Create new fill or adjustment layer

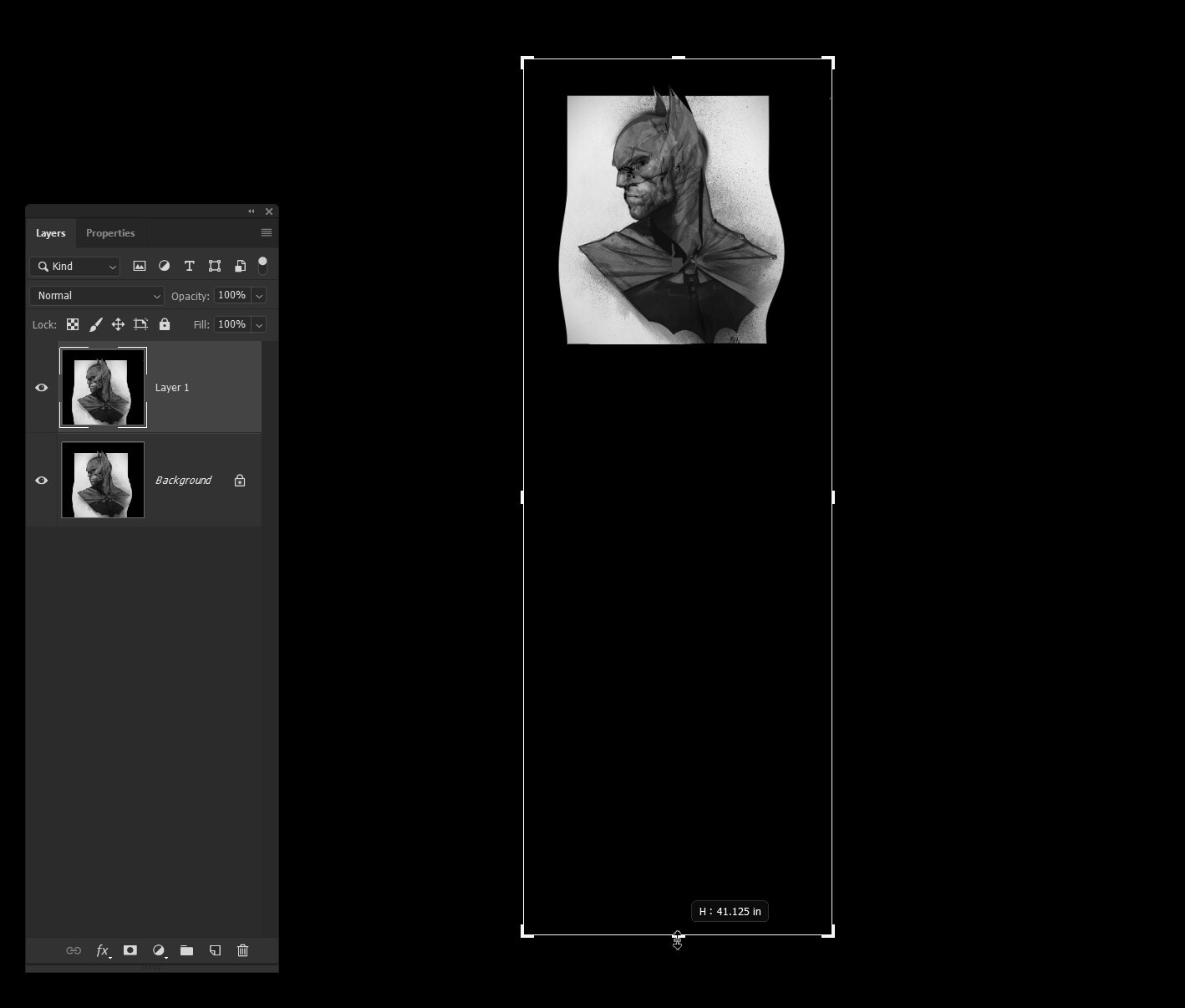[159, 950]
